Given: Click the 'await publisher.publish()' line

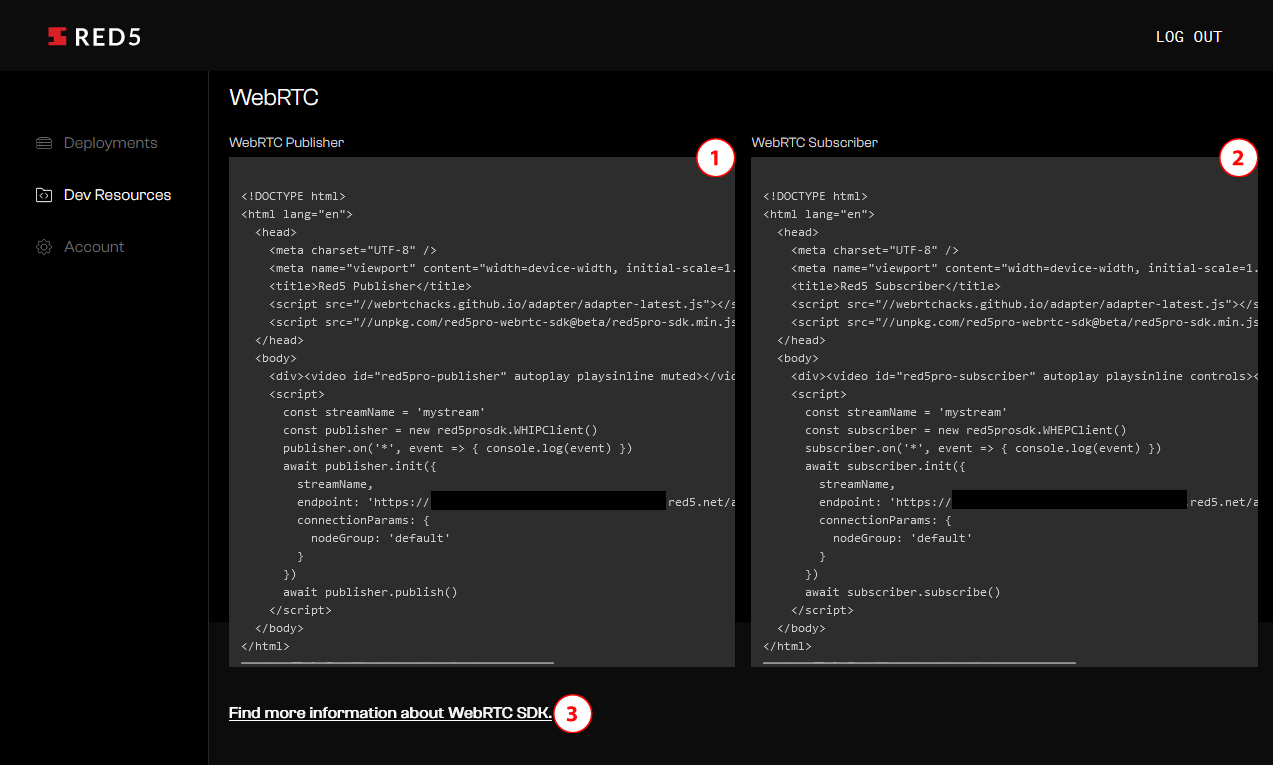Looking at the screenshot, I should [370, 592].
